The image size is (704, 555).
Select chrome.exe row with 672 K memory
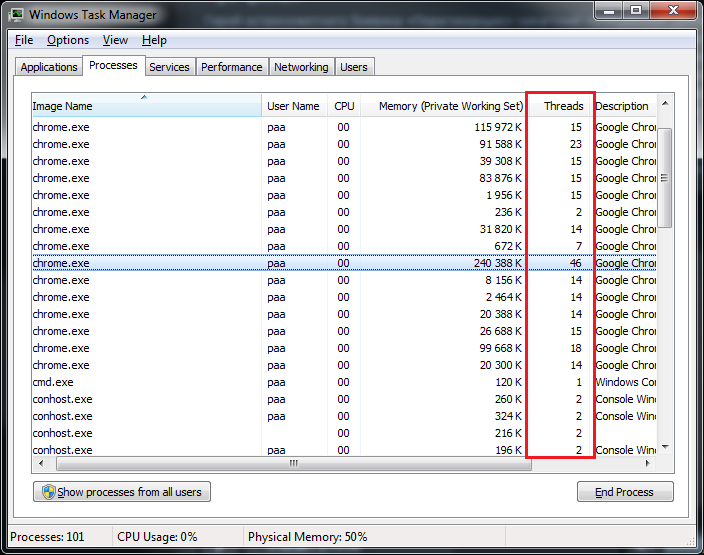(x=344, y=246)
